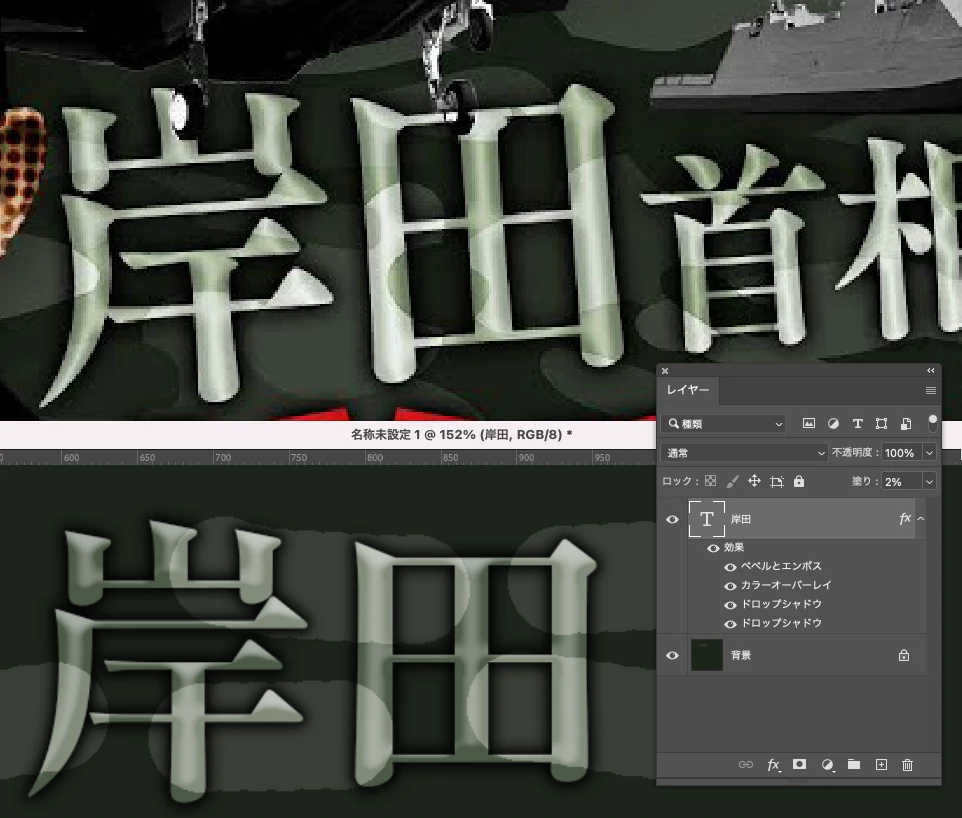Click the 不透明度 100% field
Image resolution: width=962 pixels, height=818 pixels.
coord(902,453)
